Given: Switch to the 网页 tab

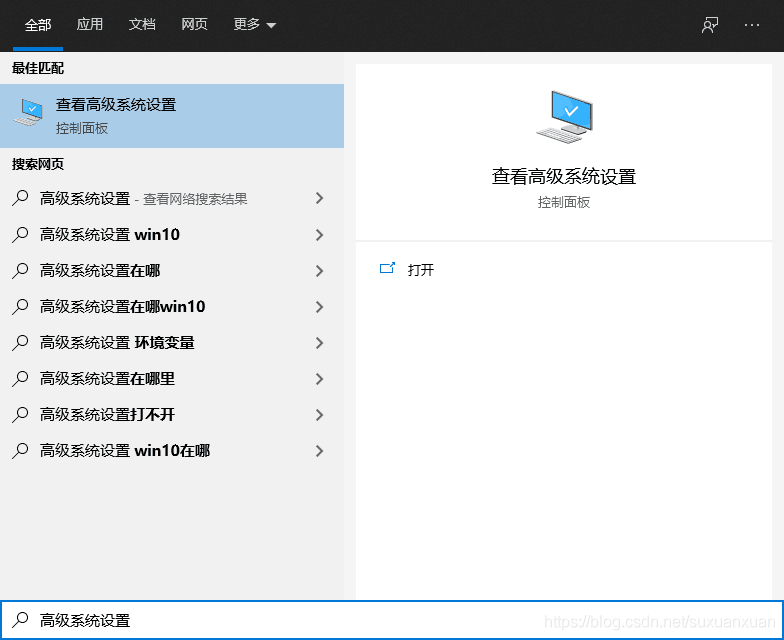Looking at the screenshot, I should (x=194, y=24).
